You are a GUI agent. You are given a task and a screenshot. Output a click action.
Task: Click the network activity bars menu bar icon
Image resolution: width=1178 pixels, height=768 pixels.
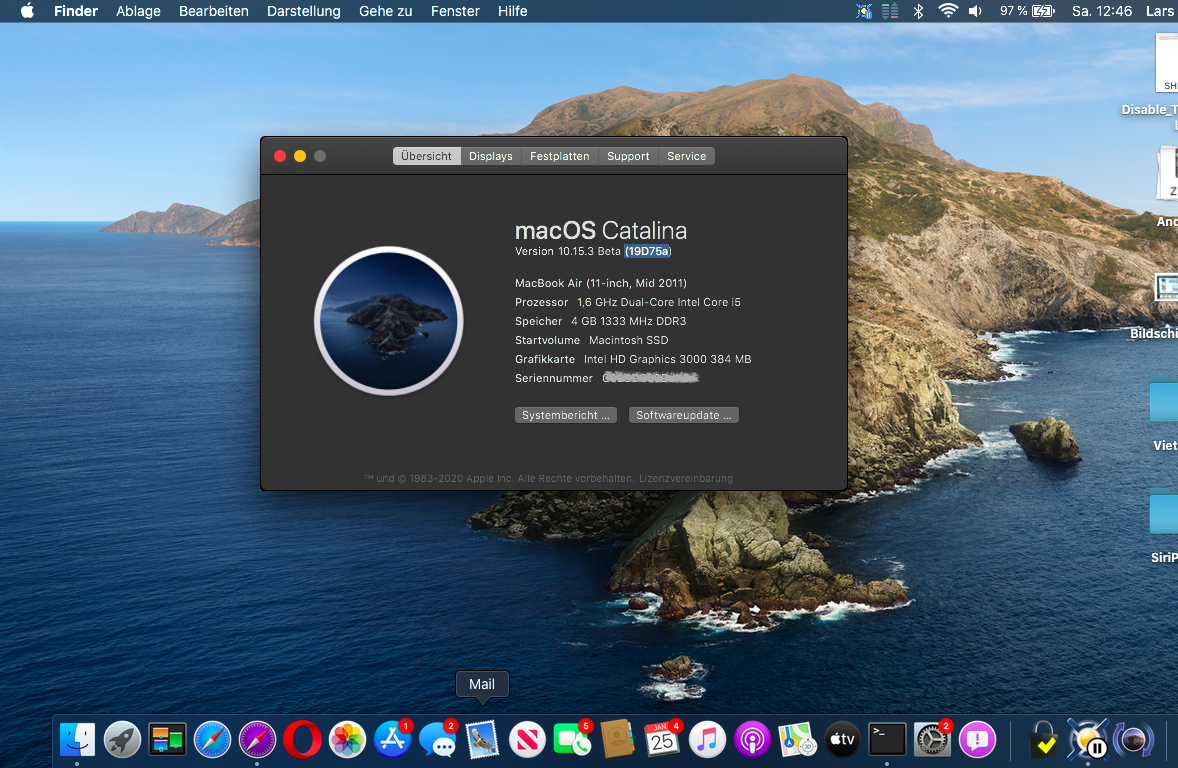click(x=890, y=11)
